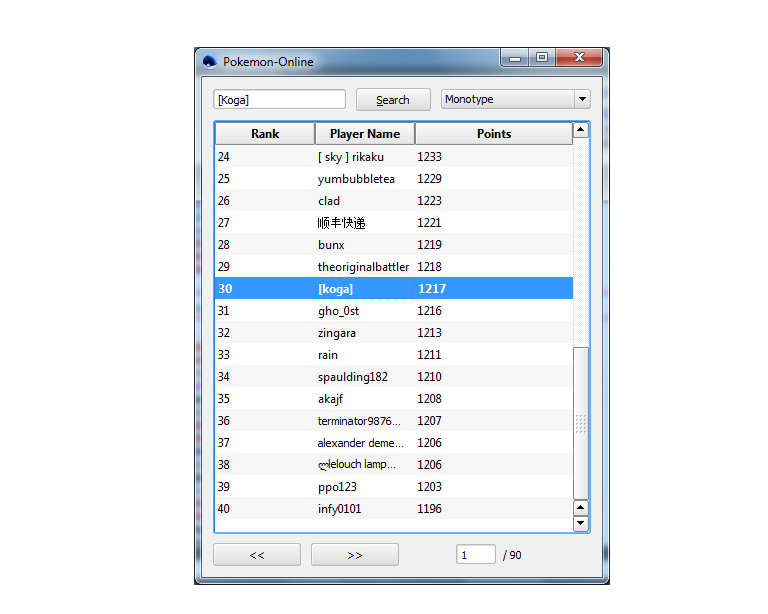Viewport: 768px width, 614px height.
Task: Select player yumbubbletea in the table
Action: 356,179
